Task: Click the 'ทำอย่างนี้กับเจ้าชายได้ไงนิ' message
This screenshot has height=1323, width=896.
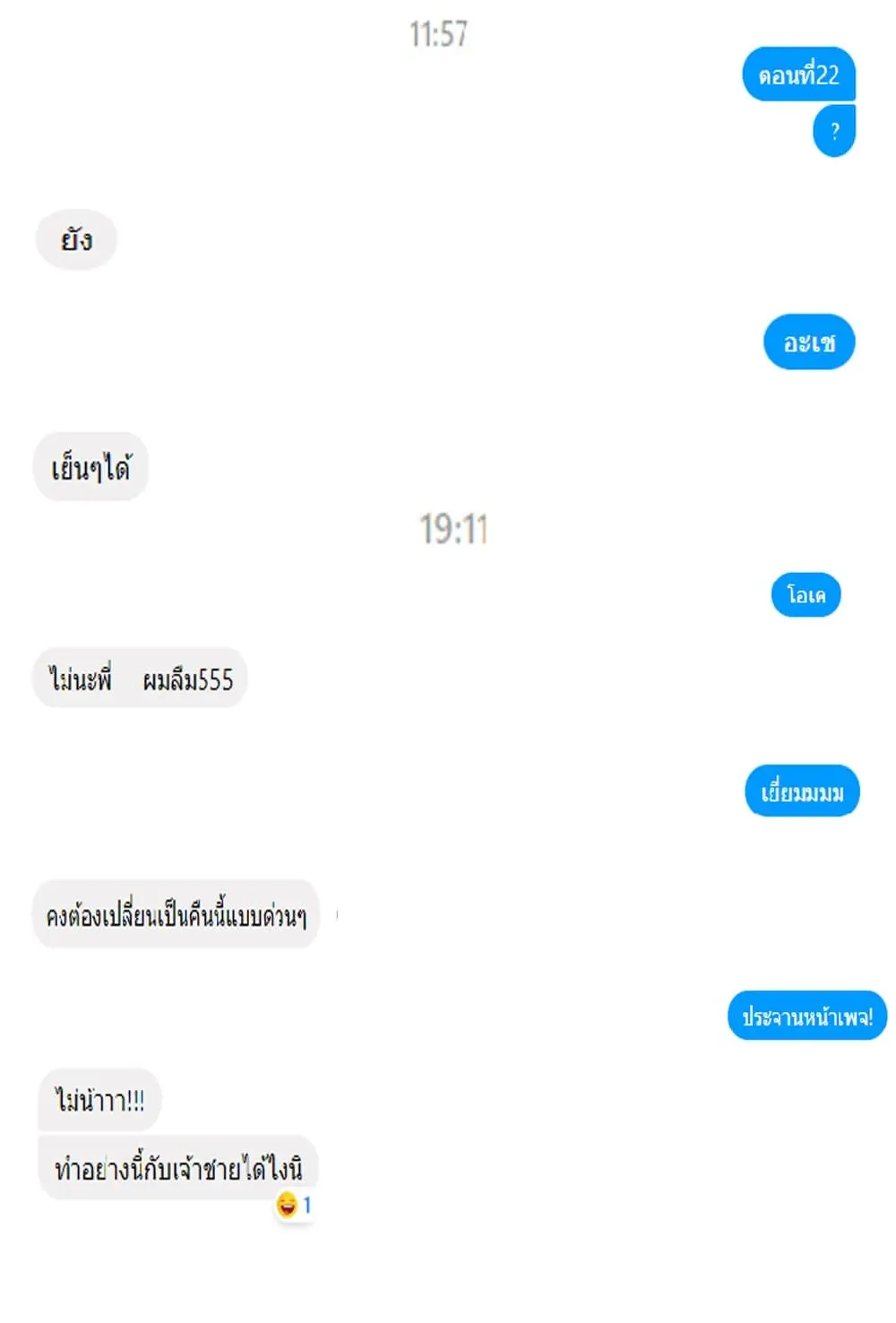Action: pyautogui.click(x=177, y=1167)
